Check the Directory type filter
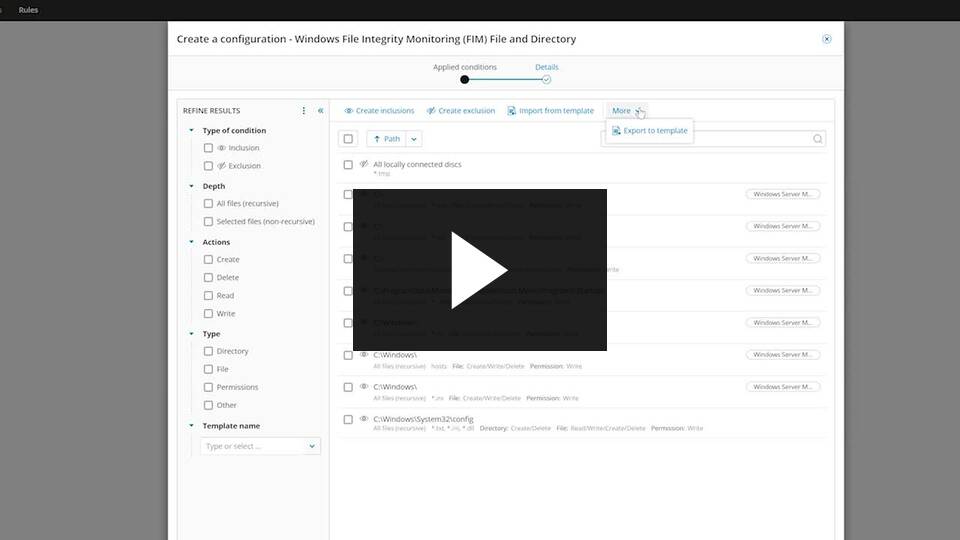Viewport: 960px width, 540px height. tap(208, 351)
